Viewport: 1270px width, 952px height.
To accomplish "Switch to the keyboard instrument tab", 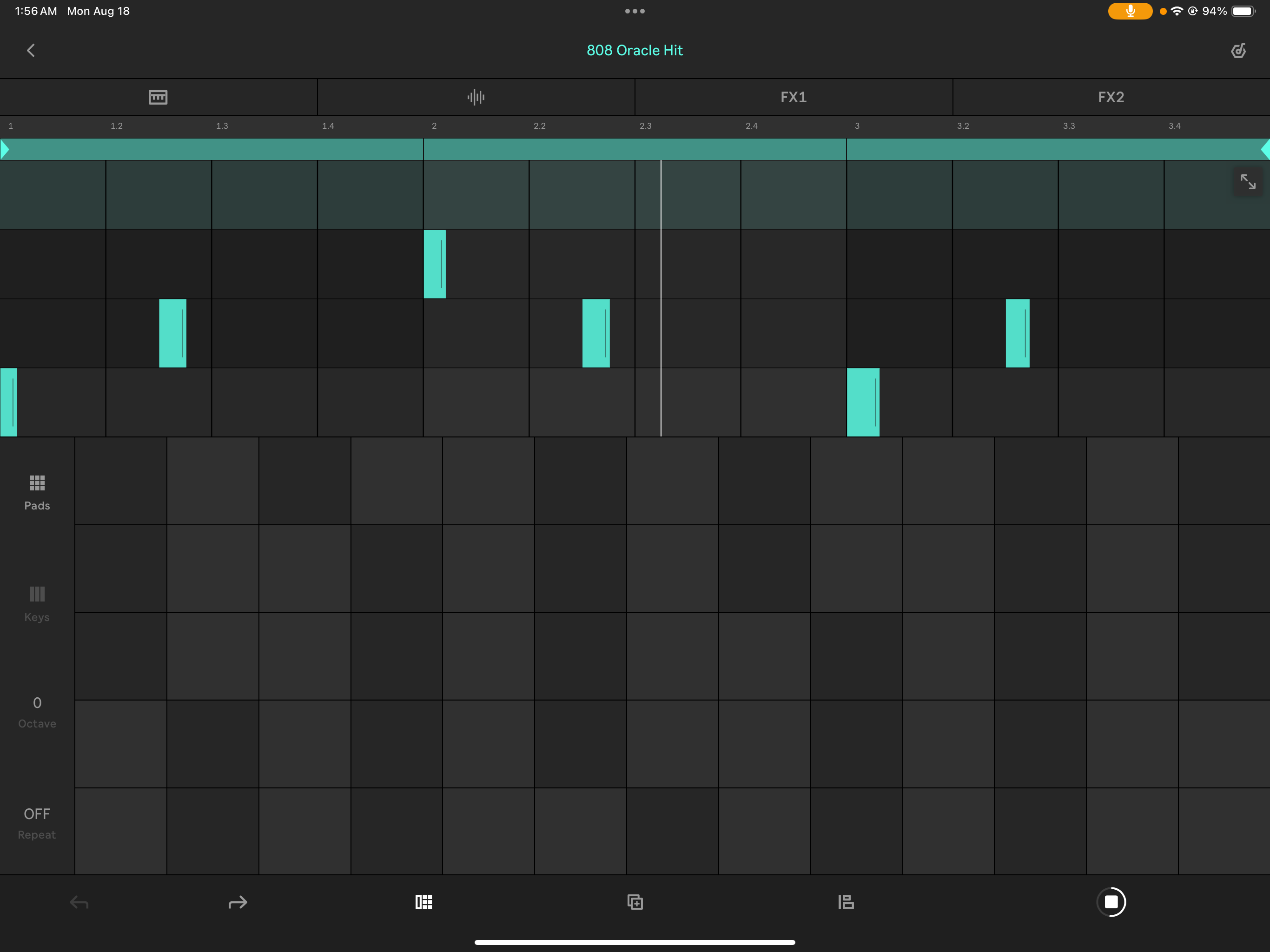I will [158, 97].
